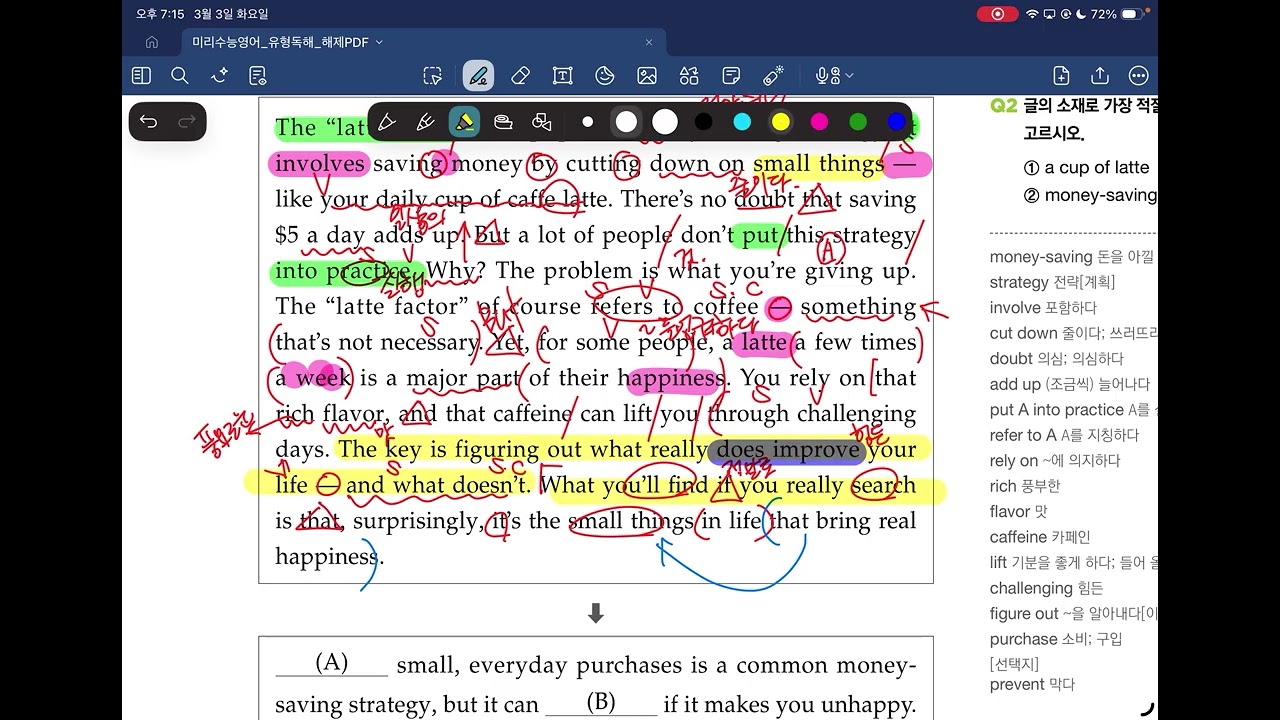This screenshot has width=1280, height=720.
Task: Pick the black color swatch
Action: (704, 122)
